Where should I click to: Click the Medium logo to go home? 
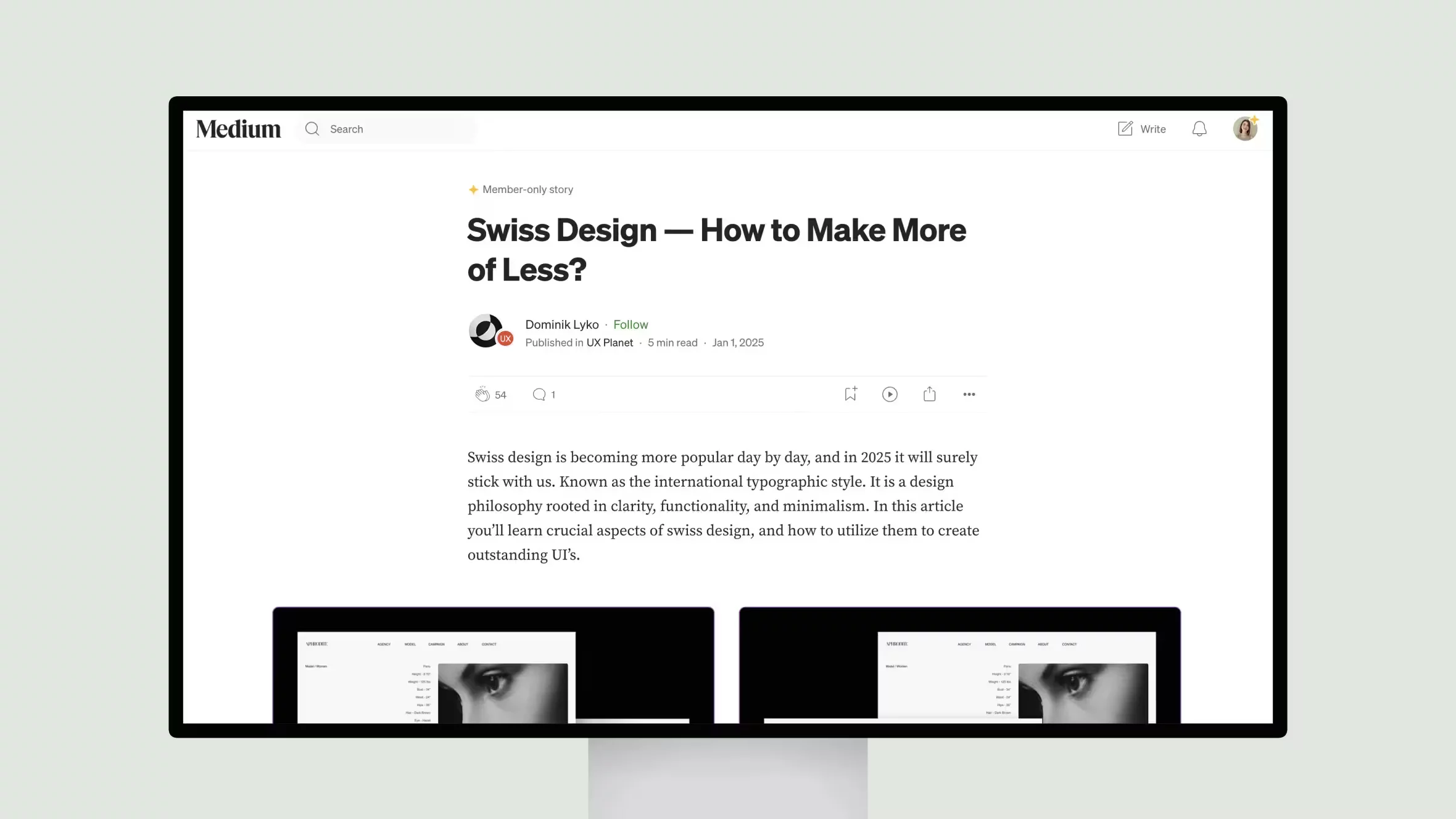pos(239,128)
